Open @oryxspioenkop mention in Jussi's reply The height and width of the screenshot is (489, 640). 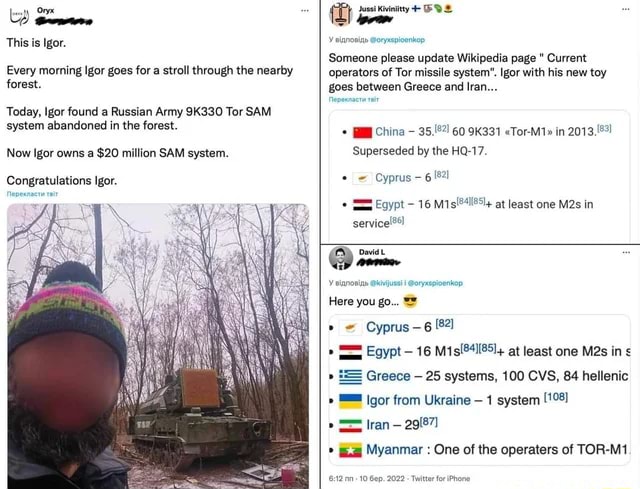click(397, 40)
